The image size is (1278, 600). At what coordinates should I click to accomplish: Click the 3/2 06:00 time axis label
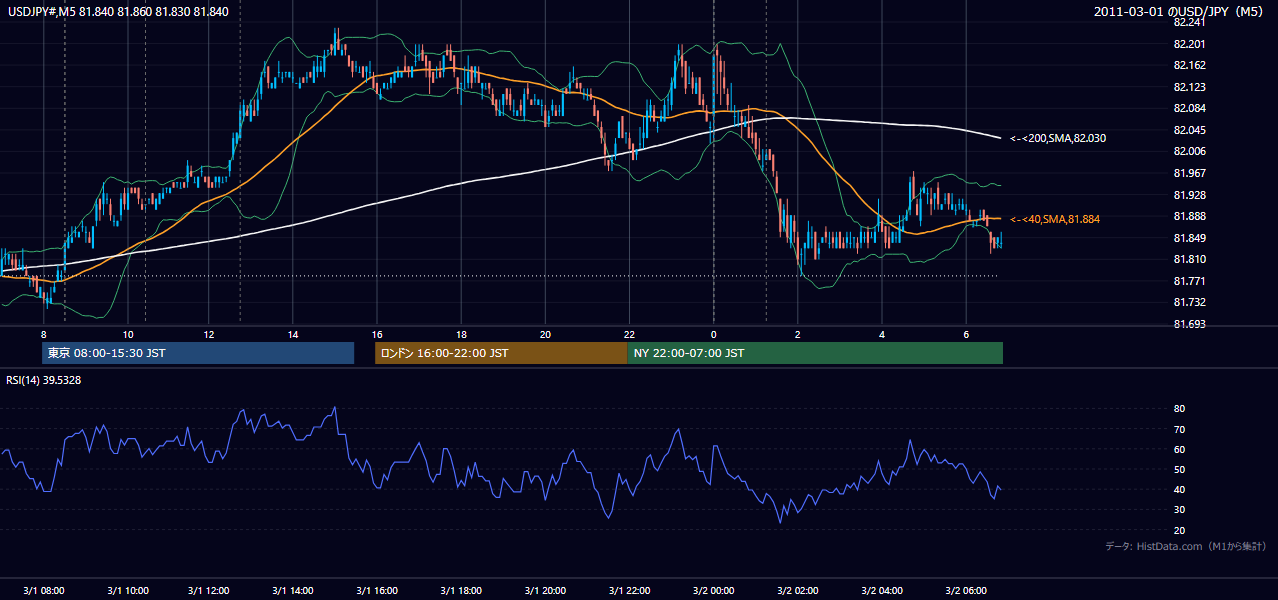[x=966, y=590]
